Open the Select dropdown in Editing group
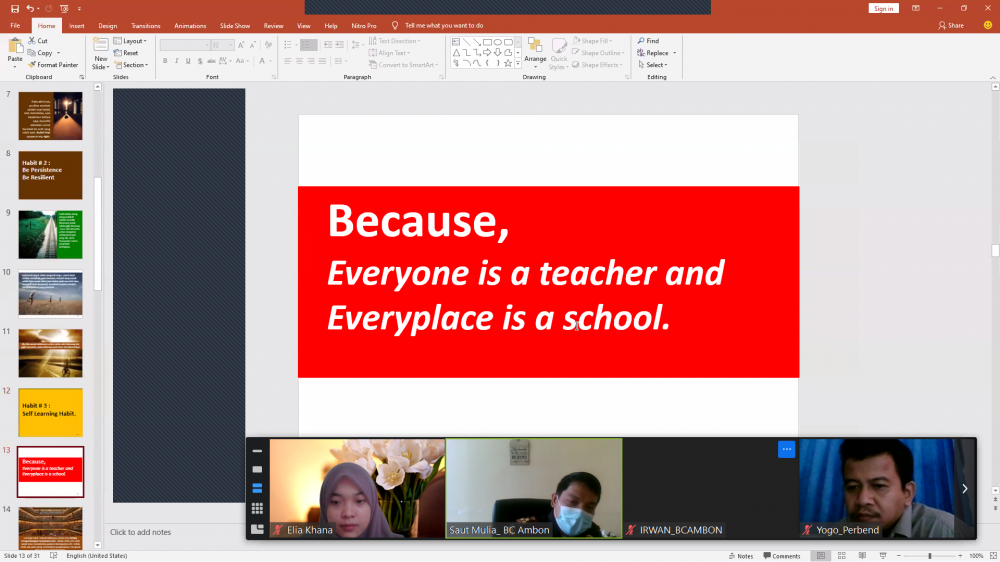Screen dimensions: 1000x562 pyautogui.click(x=655, y=65)
